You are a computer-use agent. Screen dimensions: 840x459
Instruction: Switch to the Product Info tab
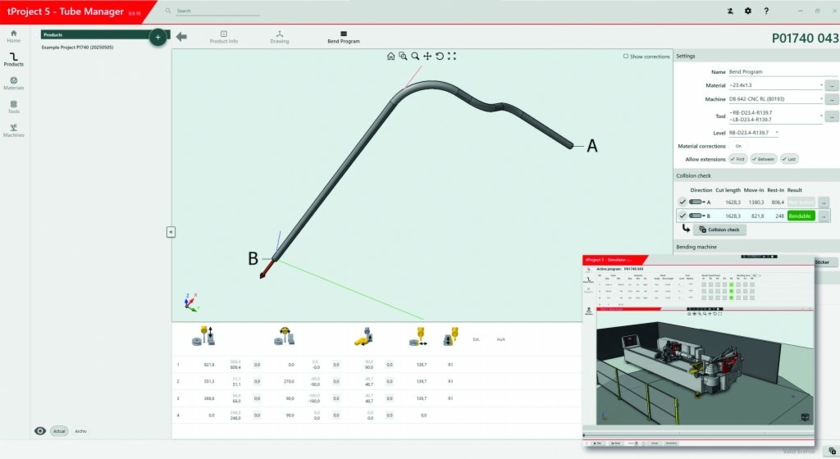223,37
